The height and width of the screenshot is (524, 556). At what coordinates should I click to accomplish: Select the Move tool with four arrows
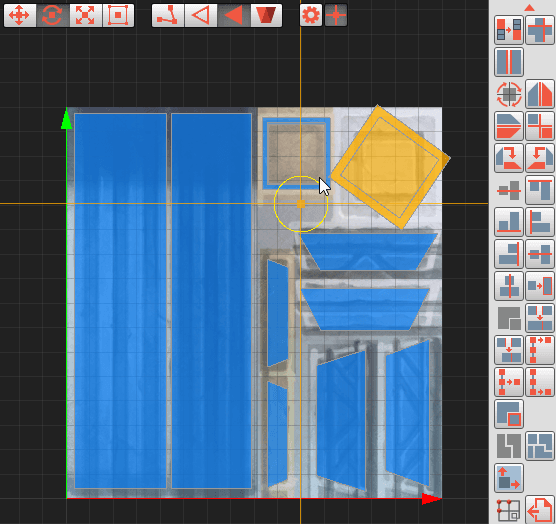coord(20,16)
